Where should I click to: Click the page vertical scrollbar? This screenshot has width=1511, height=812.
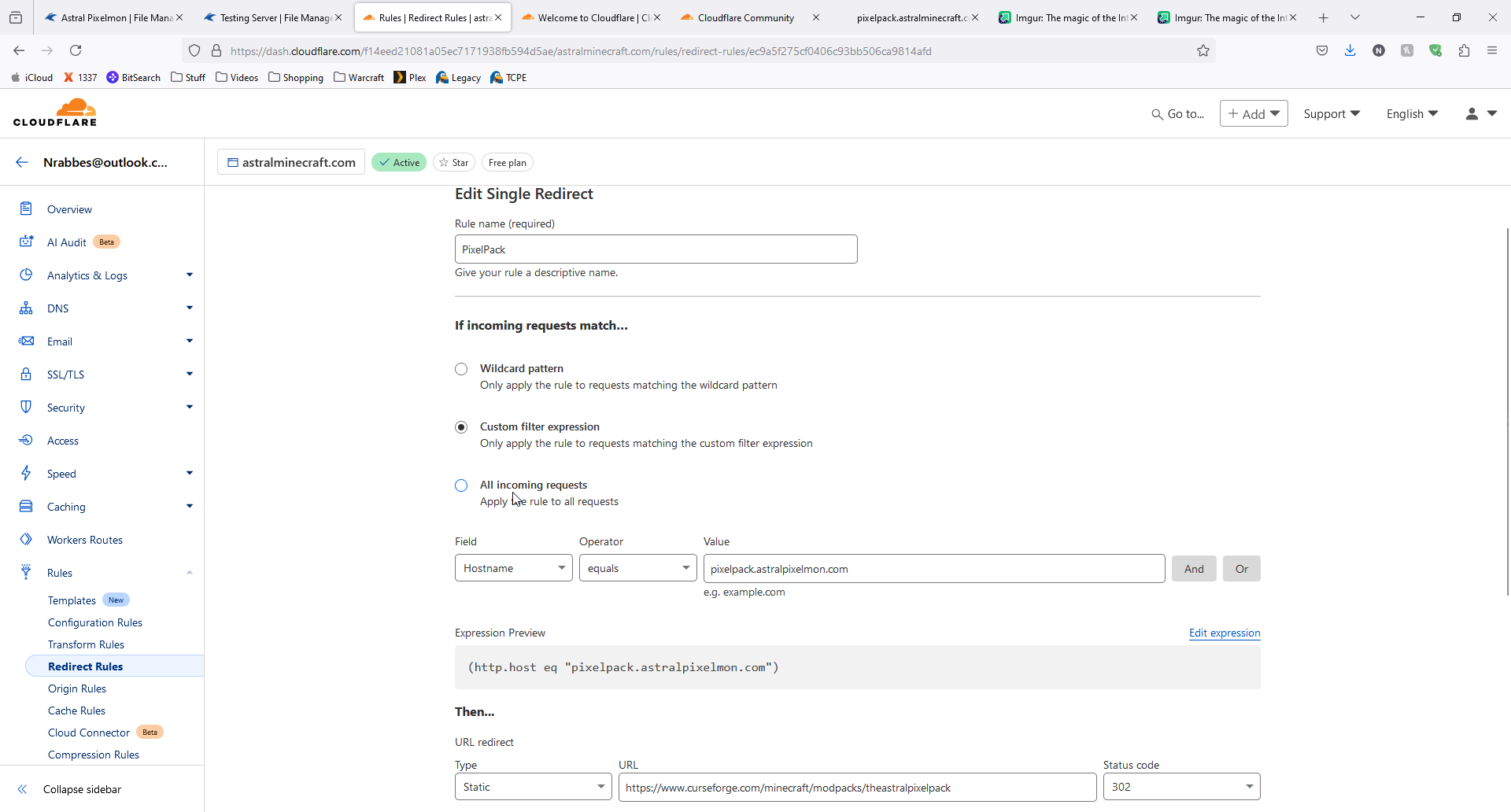(x=1507, y=409)
